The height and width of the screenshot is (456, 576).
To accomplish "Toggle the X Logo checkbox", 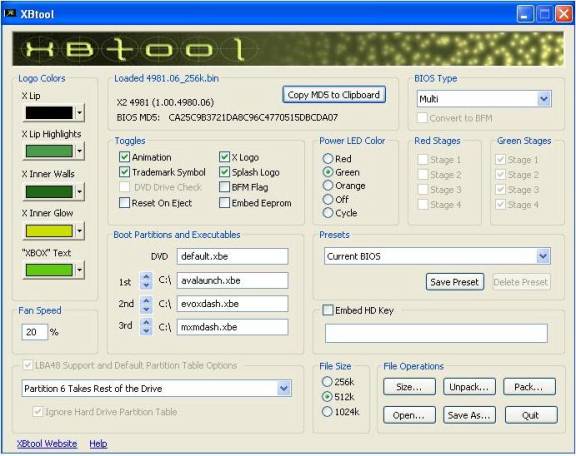I will click(x=224, y=157).
